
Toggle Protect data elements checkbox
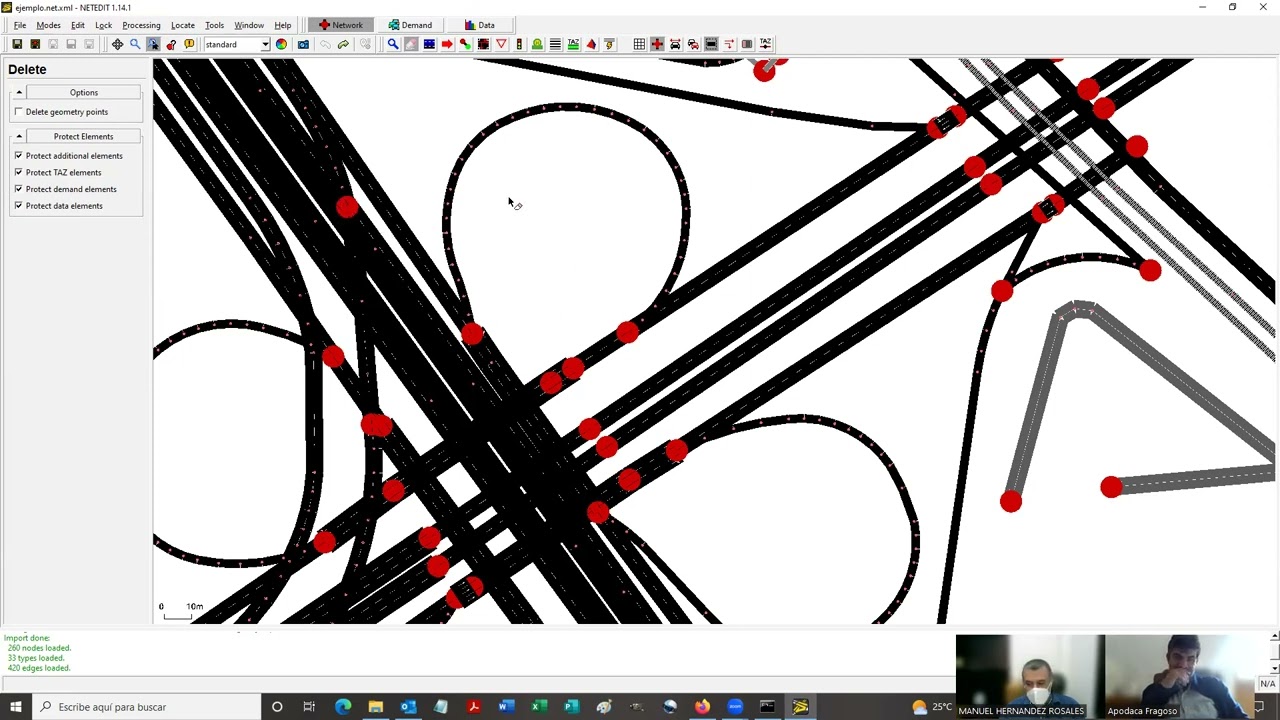(18, 206)
